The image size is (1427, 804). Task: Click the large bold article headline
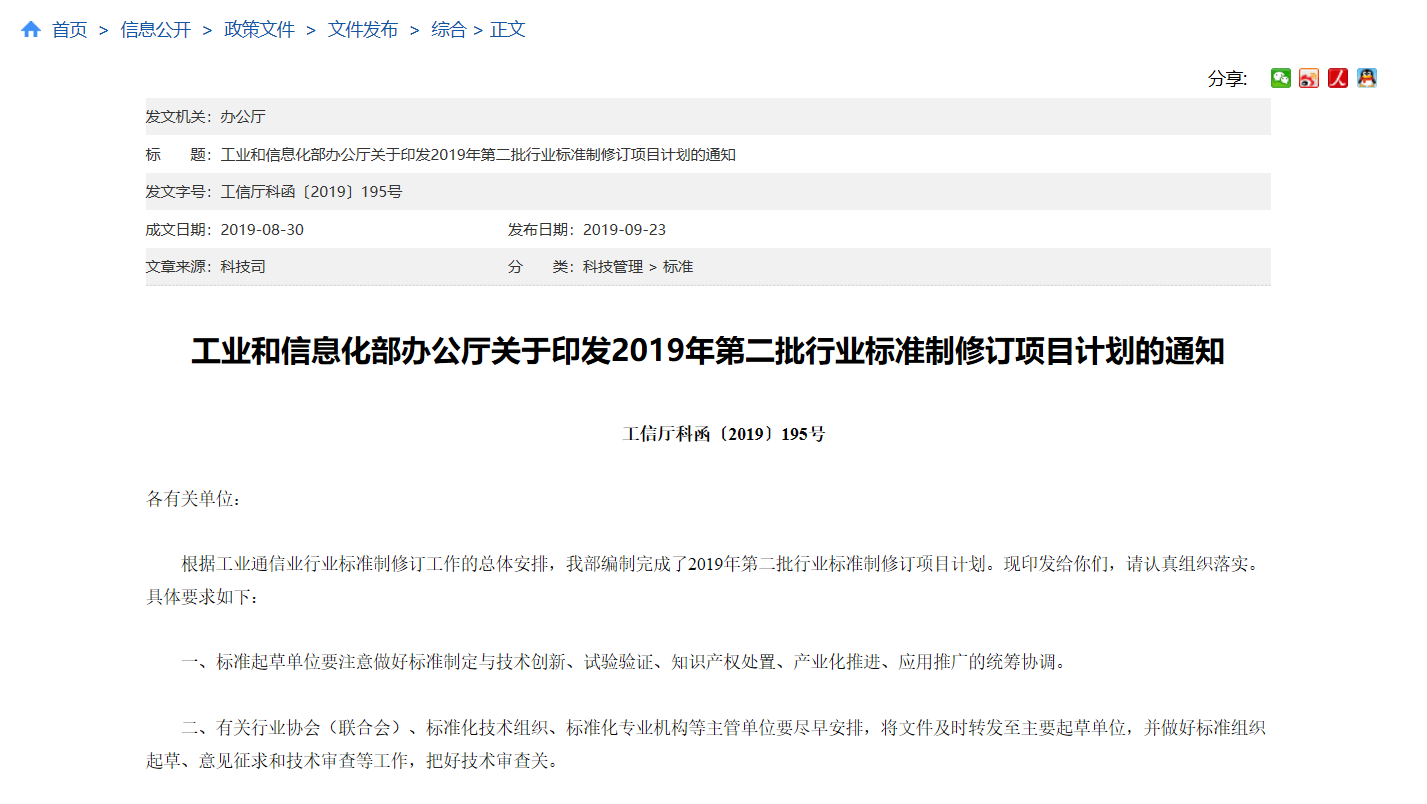(x=708, y=352)
